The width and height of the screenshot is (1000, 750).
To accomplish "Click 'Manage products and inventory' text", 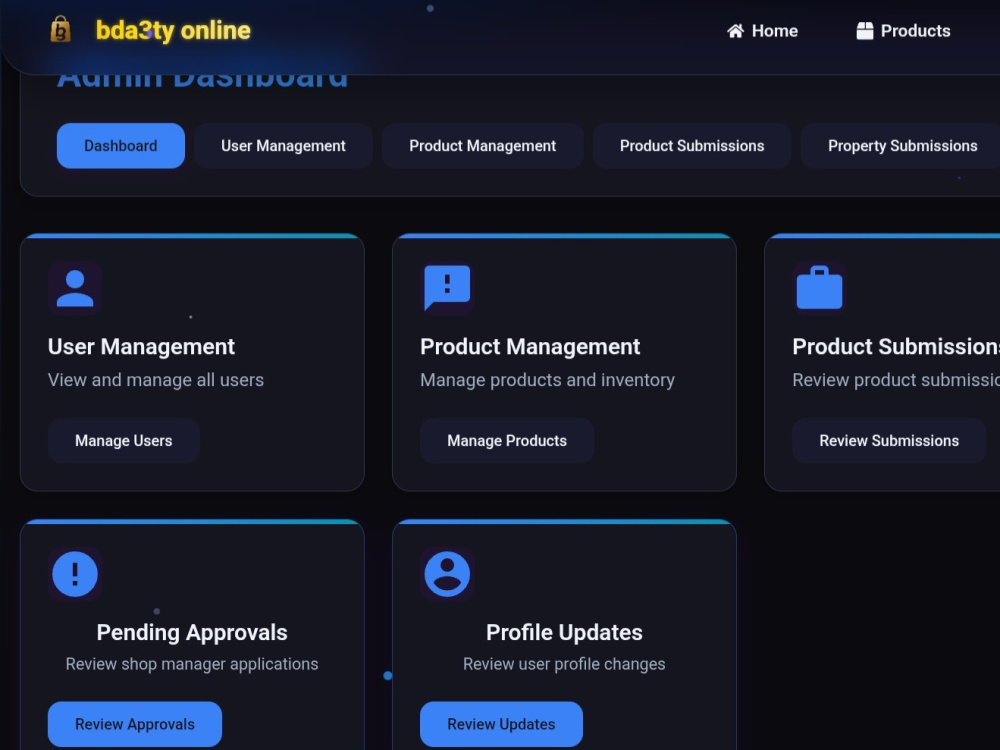I will click(547, 379).
